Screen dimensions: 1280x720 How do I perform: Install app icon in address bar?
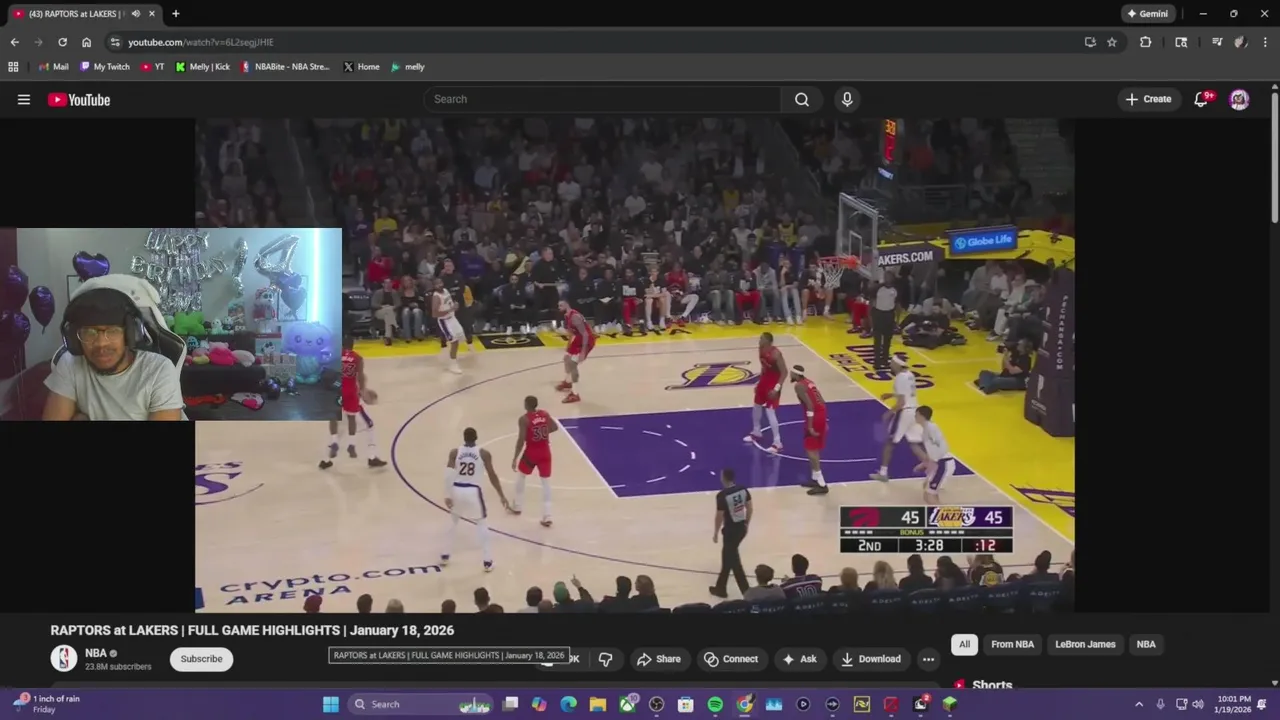click(1090, 42)
